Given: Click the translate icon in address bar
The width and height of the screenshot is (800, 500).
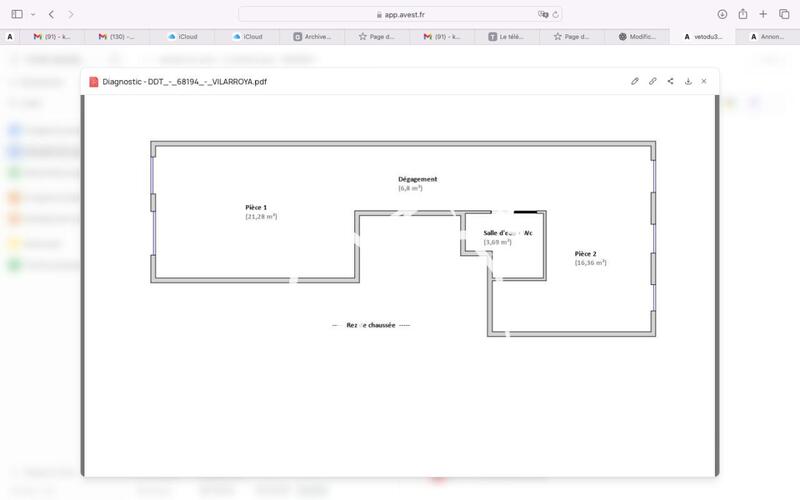Looking at the screenshot, I should tap(543, 14).
